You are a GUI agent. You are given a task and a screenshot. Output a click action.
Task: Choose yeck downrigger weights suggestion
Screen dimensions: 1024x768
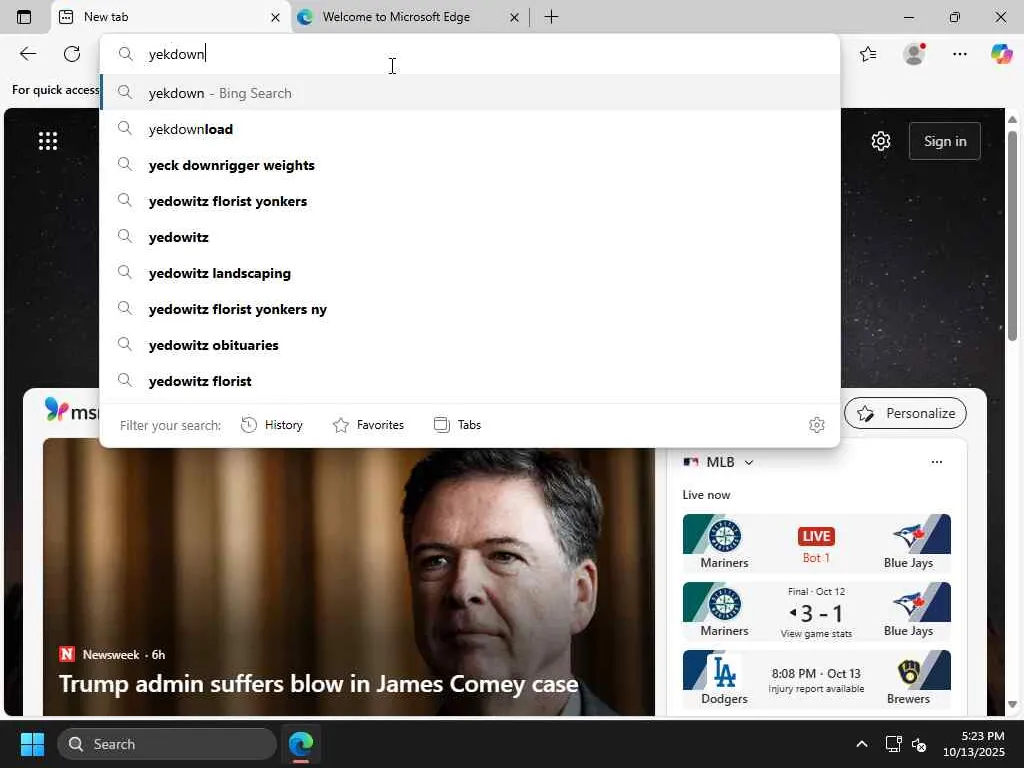click(470, 165)
